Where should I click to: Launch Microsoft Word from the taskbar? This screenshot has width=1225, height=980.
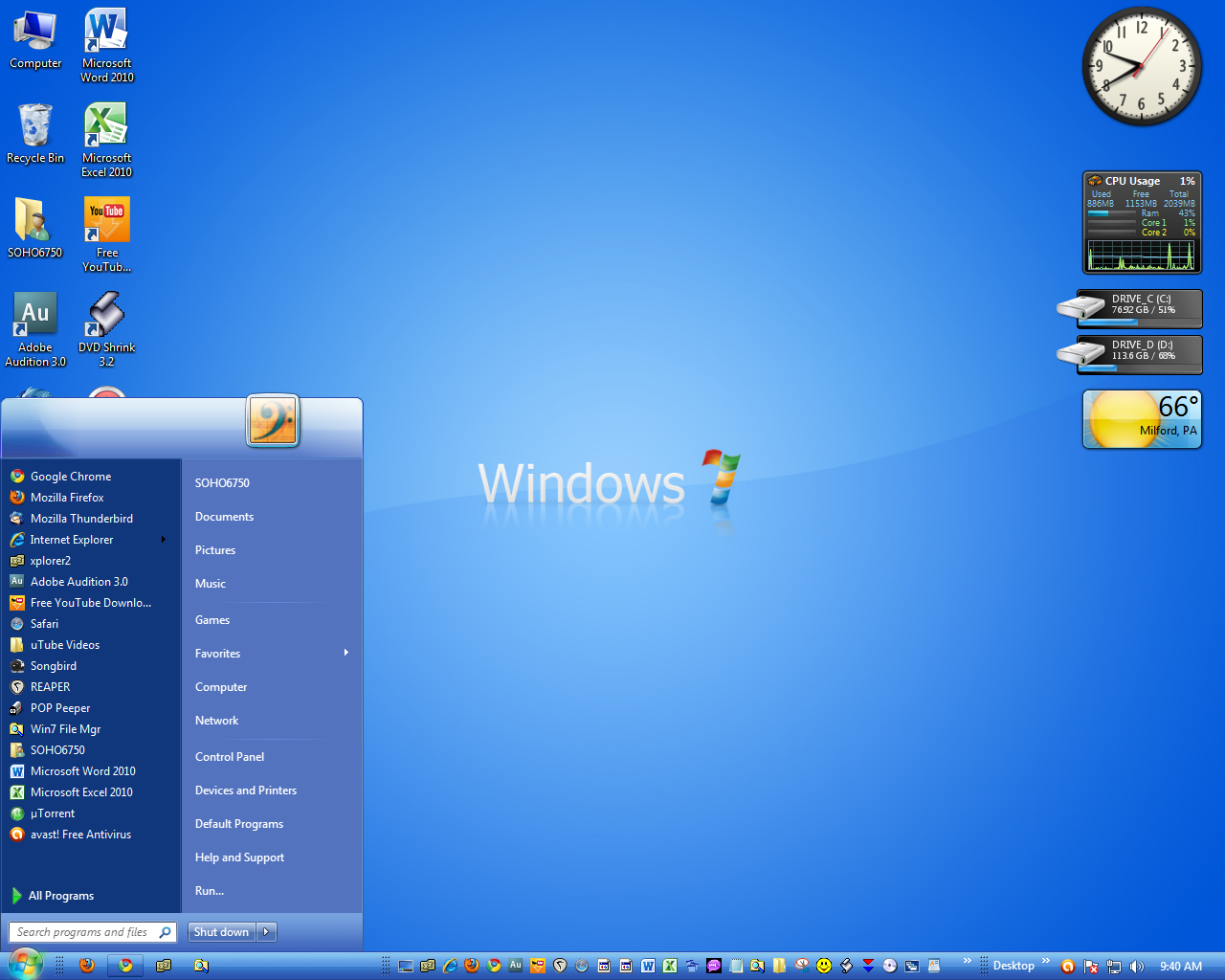coord(648,965)
